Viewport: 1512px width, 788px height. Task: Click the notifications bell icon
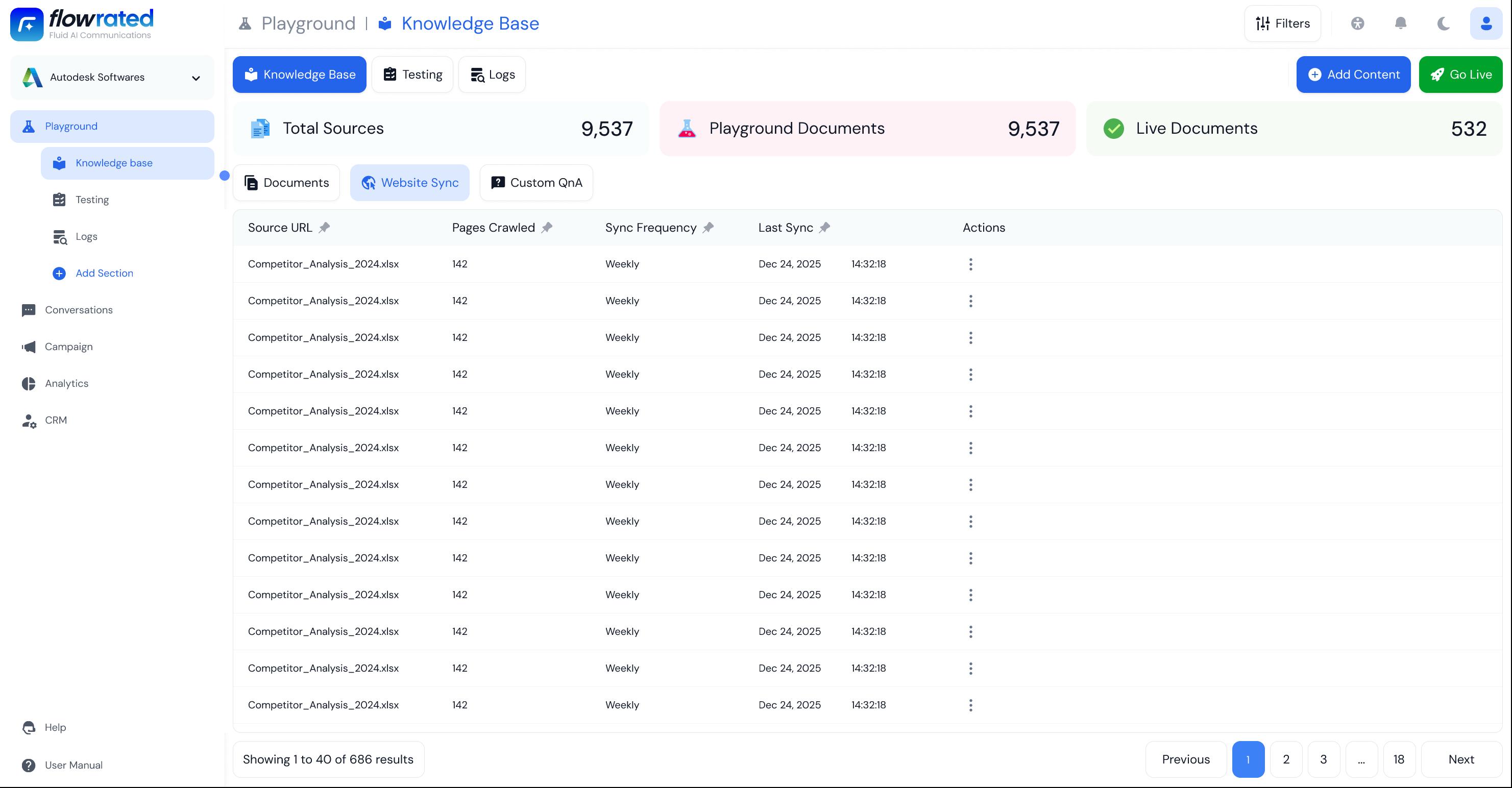pos(1400,23)
